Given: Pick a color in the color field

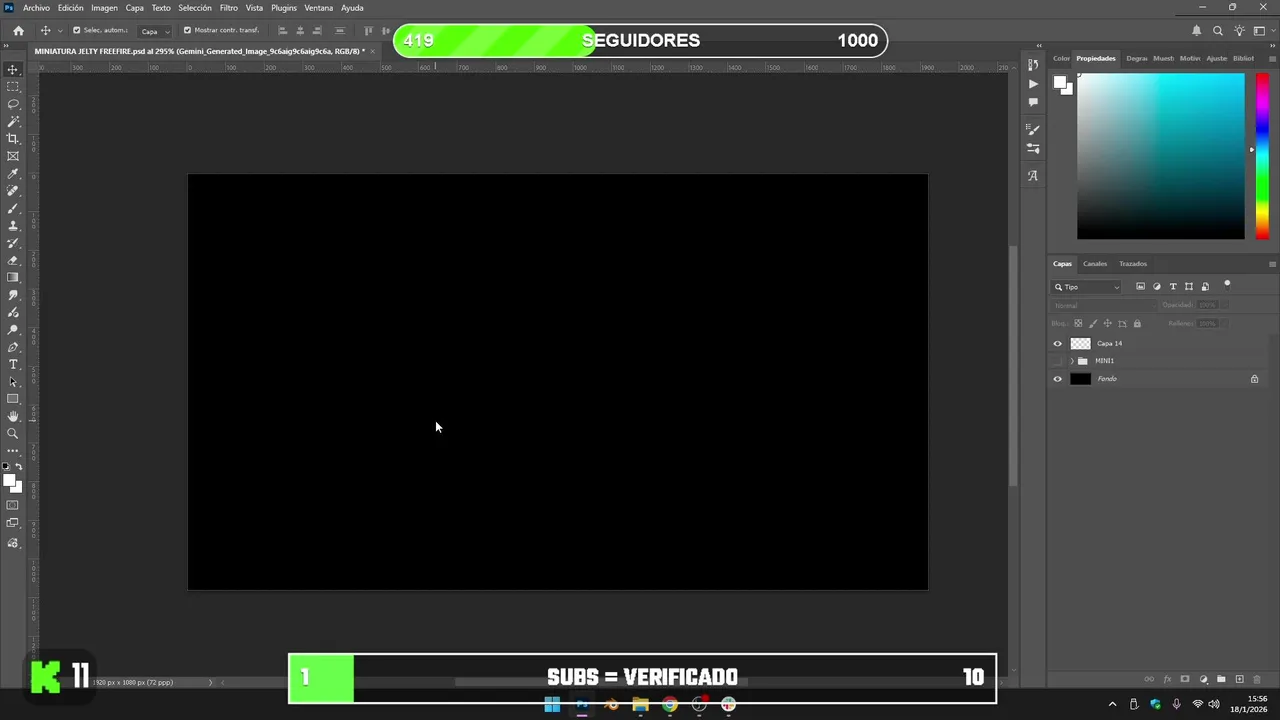Looking at the screenshot, I should 1161,156.
